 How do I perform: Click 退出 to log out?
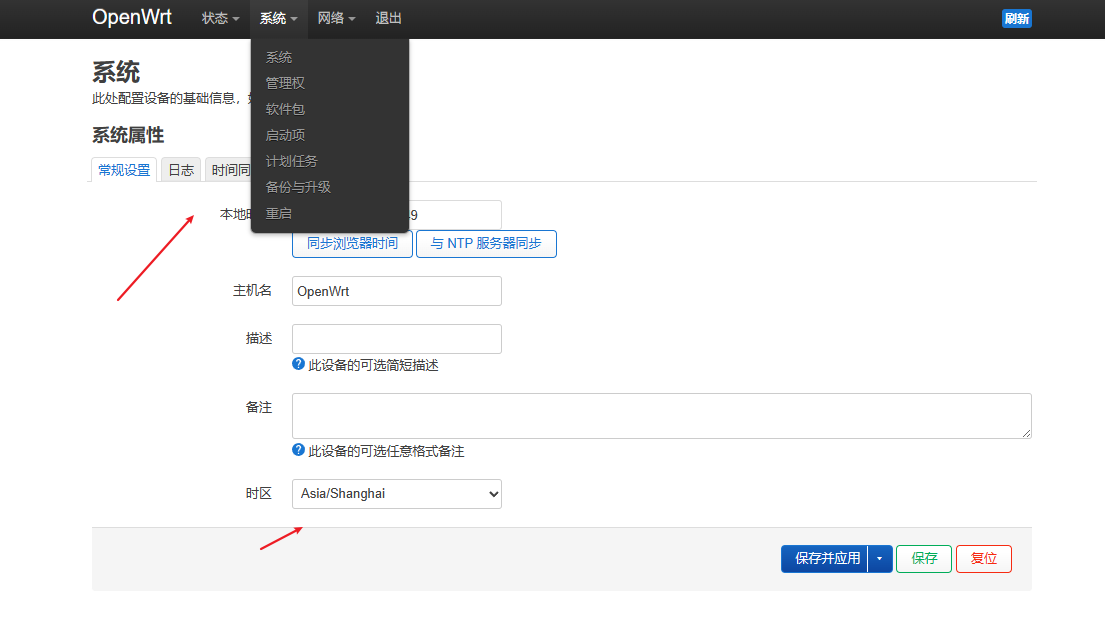point(388,18)
